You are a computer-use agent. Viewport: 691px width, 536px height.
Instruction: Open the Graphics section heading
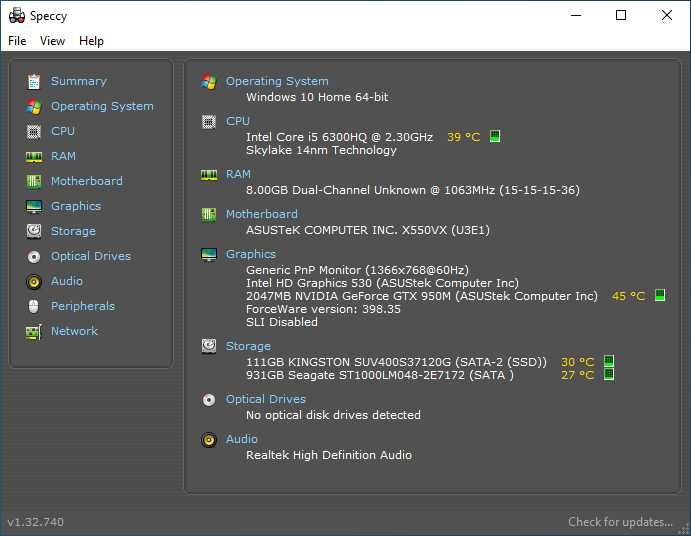[250, 254]
